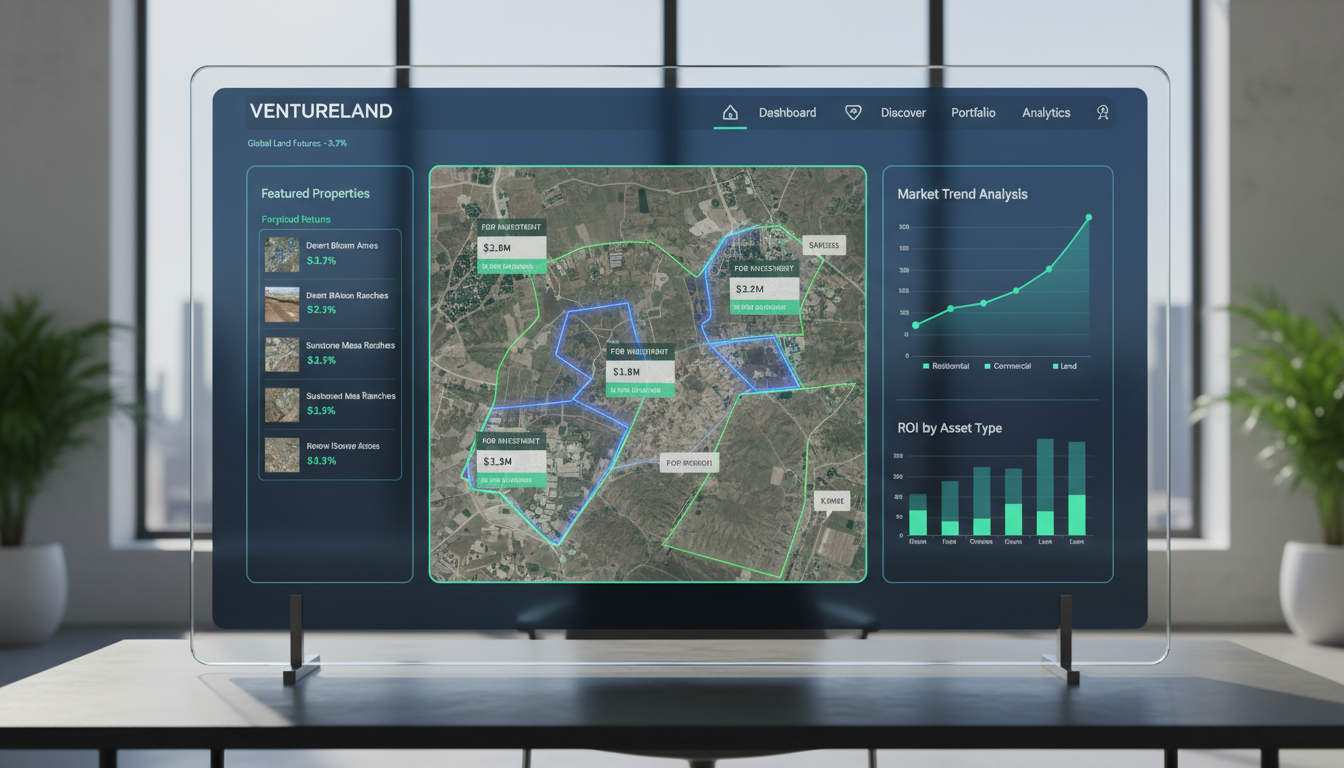1344x768 pixels.
Task: Switch to the Discover tab
Action: click(903, 113)
